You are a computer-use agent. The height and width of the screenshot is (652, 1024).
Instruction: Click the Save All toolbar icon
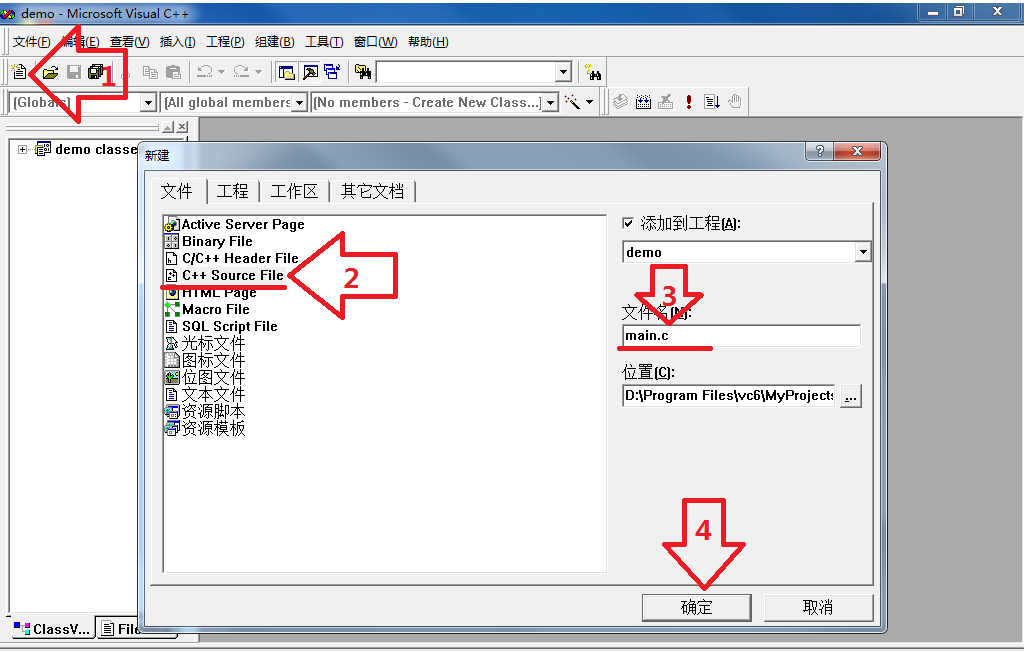[x=97, y=72]
